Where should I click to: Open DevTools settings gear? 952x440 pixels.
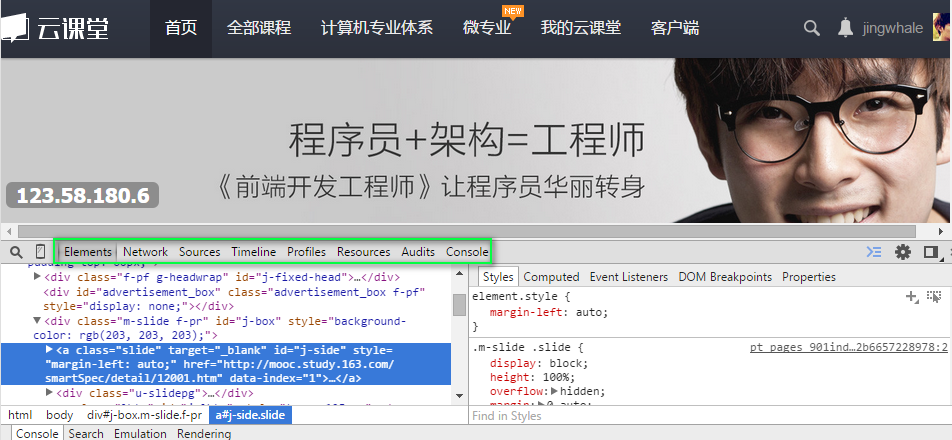point(903,252)
